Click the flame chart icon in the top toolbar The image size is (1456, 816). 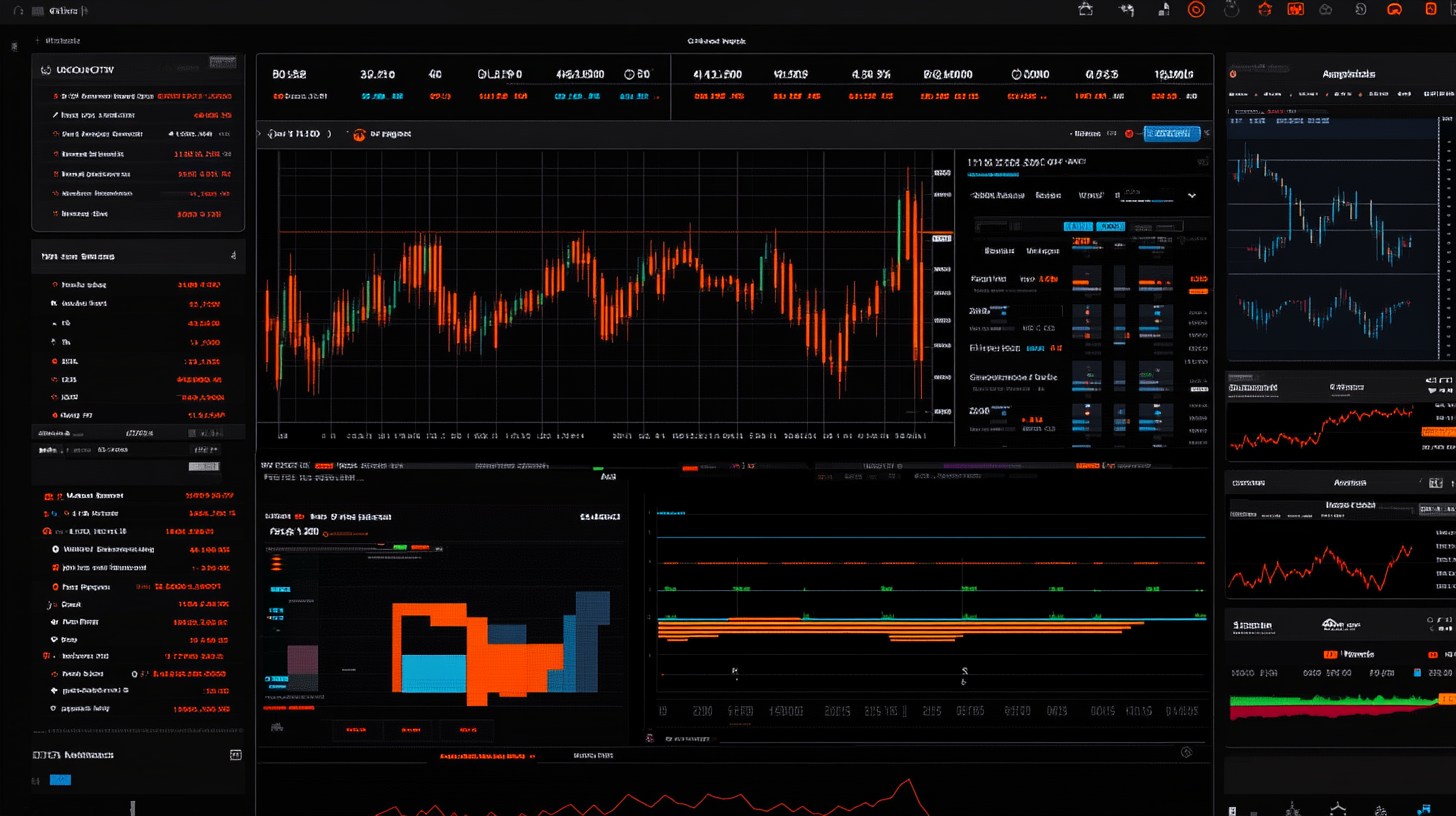pos(1295,9)
